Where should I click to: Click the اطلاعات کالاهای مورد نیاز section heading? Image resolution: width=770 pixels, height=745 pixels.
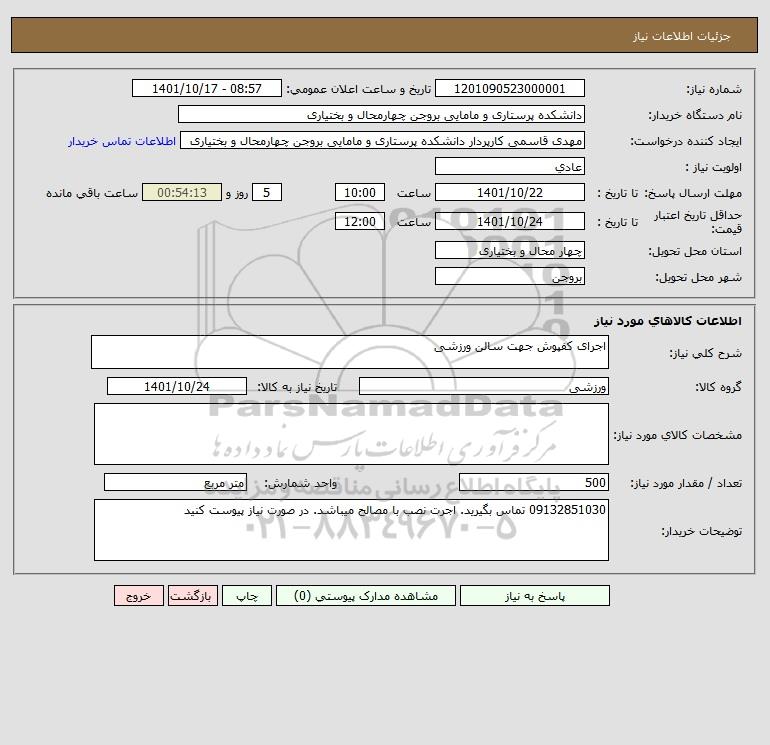coord(668,321)
